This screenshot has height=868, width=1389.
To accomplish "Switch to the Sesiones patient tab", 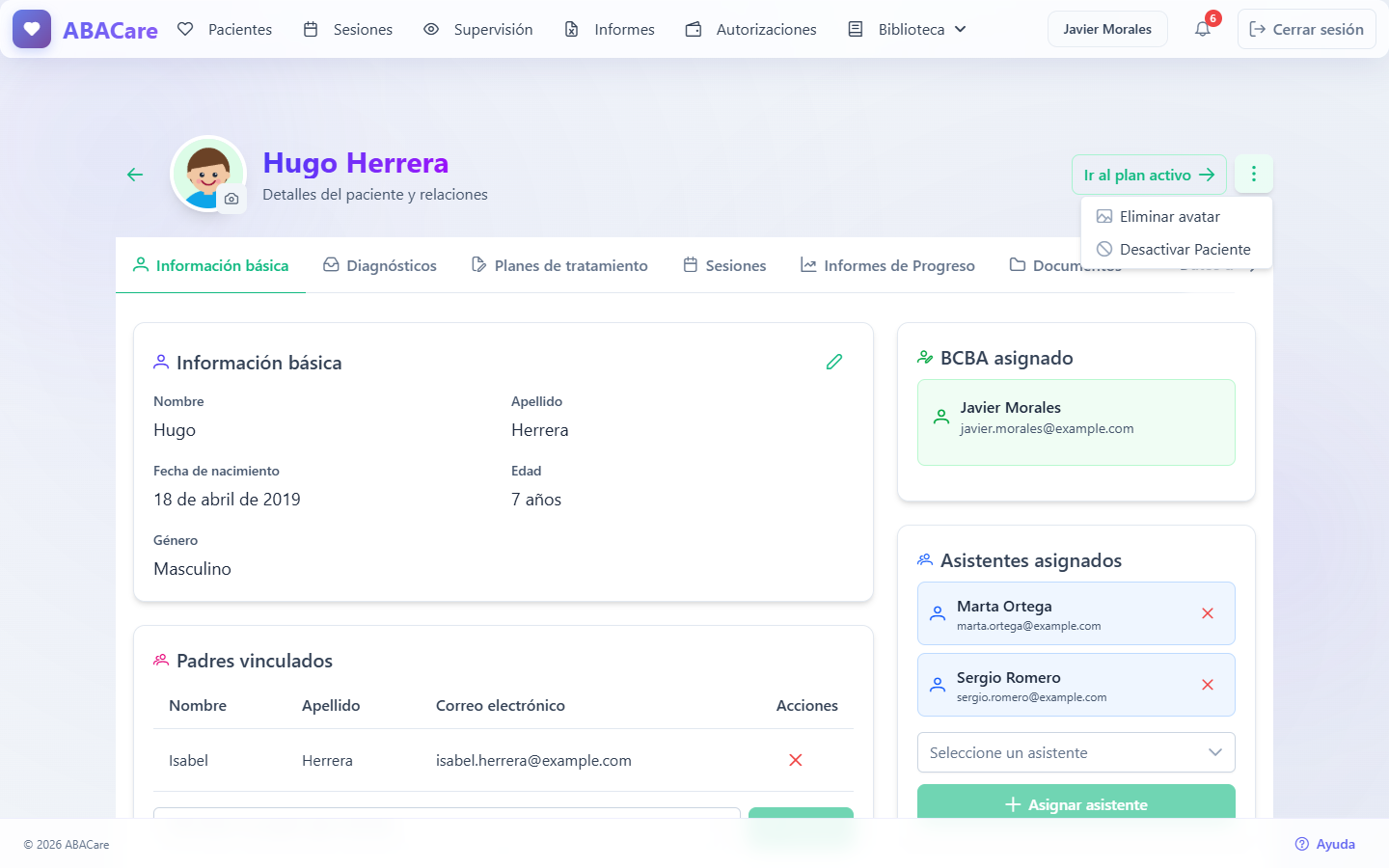I will click(724, 265).
